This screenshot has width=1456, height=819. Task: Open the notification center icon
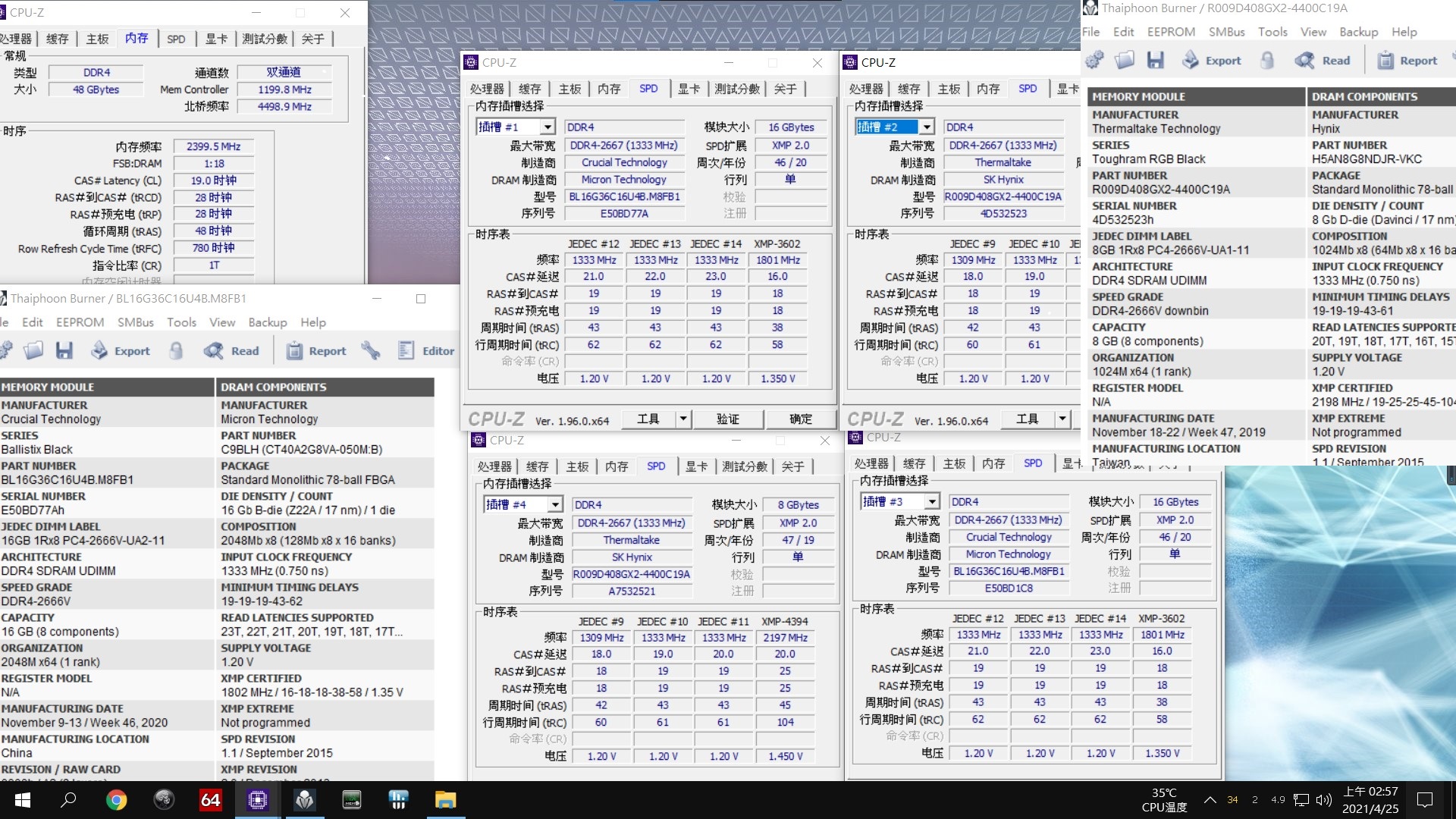pos(1425,800)
